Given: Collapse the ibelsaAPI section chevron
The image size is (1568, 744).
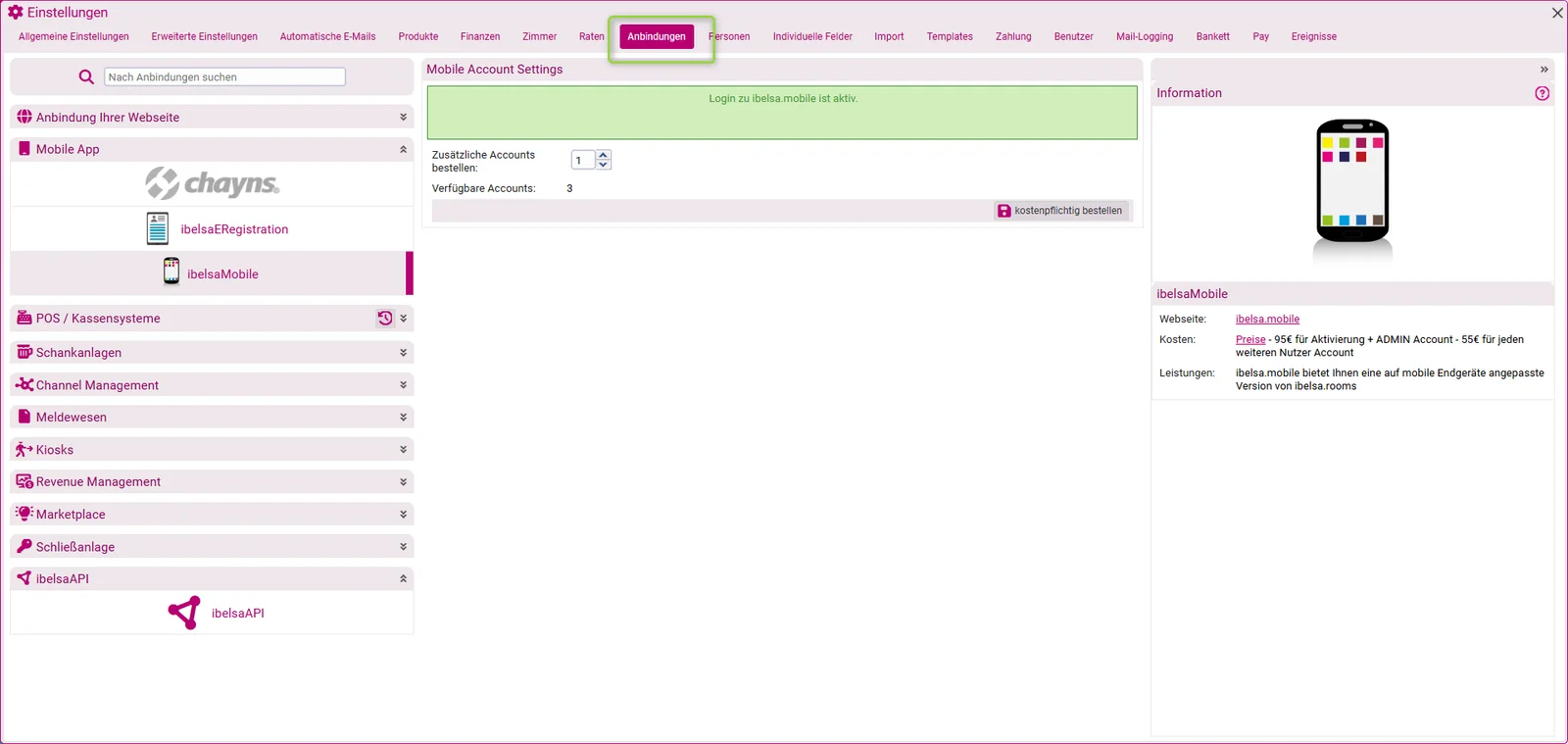Looking at the screenshot, I should (x=403, y=578).
